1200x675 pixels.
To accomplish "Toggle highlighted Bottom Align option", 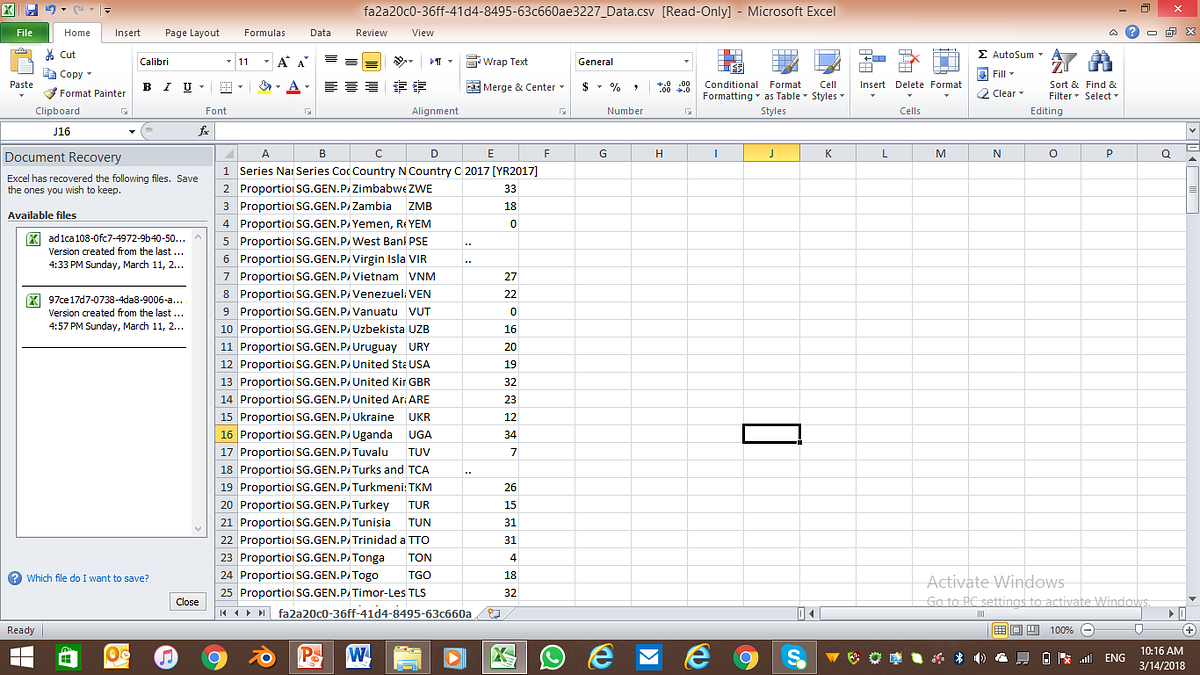I will pyautogui.click(x=370, y=62).
